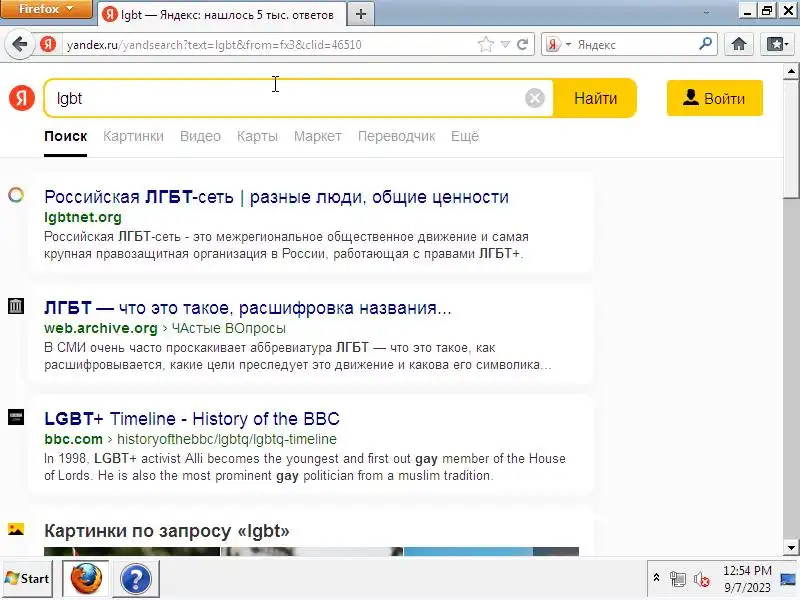Open LGBT+ Timeline History of the BBC result
The height and width of the screenshot is (600, 800).
(192, 419)
